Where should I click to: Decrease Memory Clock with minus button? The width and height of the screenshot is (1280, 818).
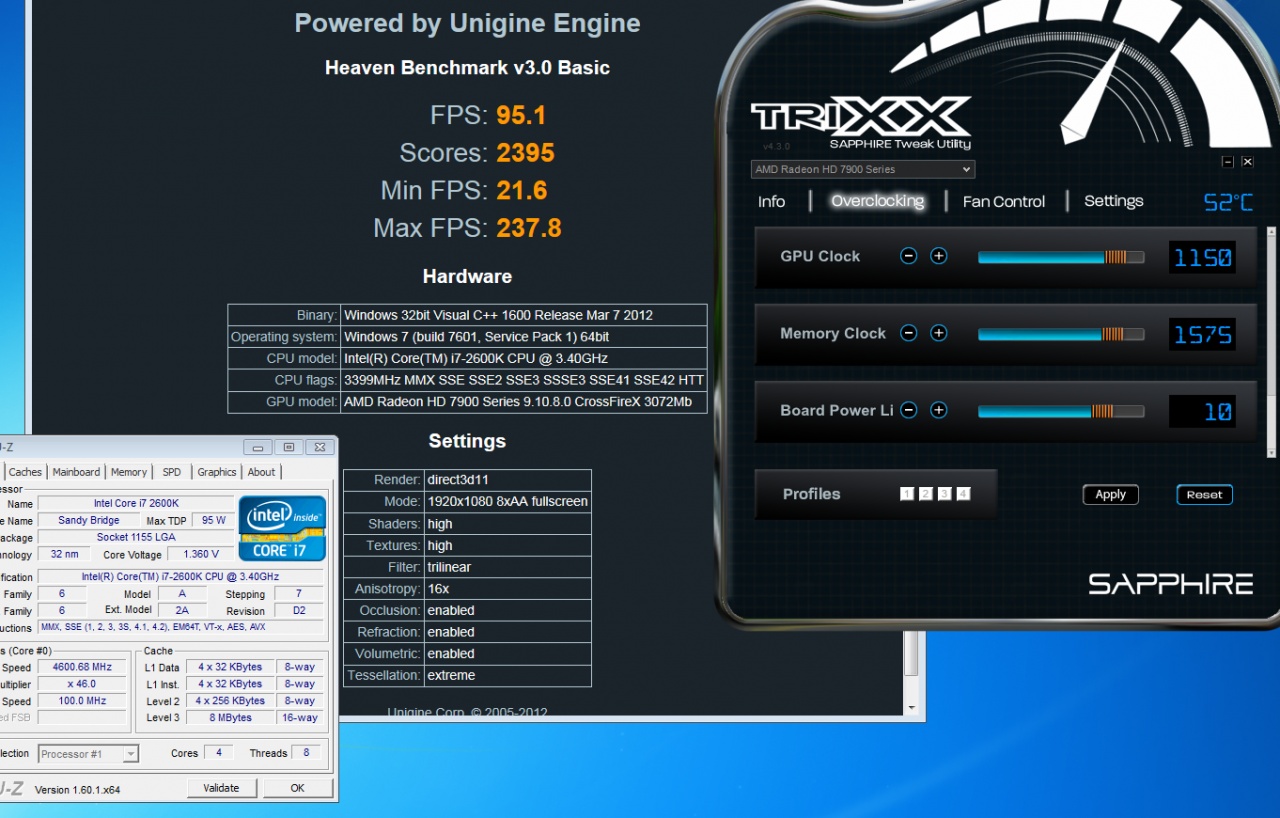point(908,333)
